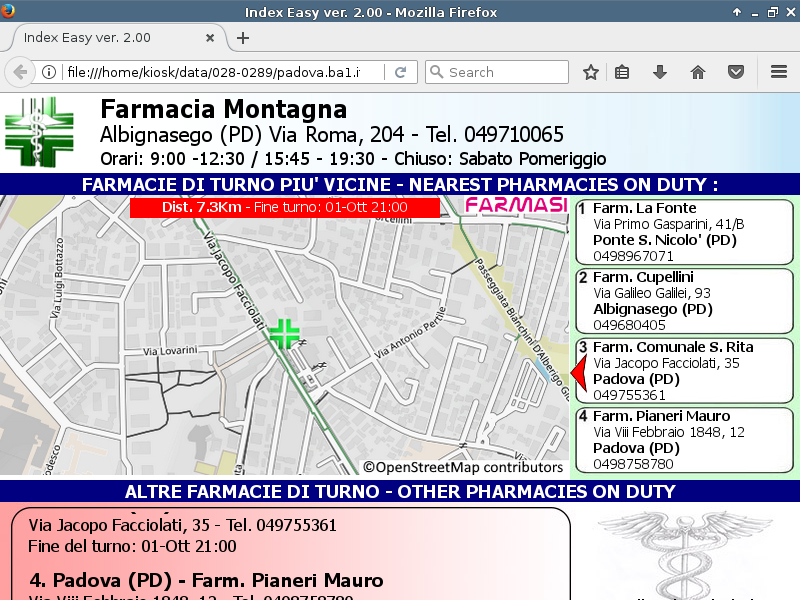Click the site information icon in address bar

(x=48, y=72)
